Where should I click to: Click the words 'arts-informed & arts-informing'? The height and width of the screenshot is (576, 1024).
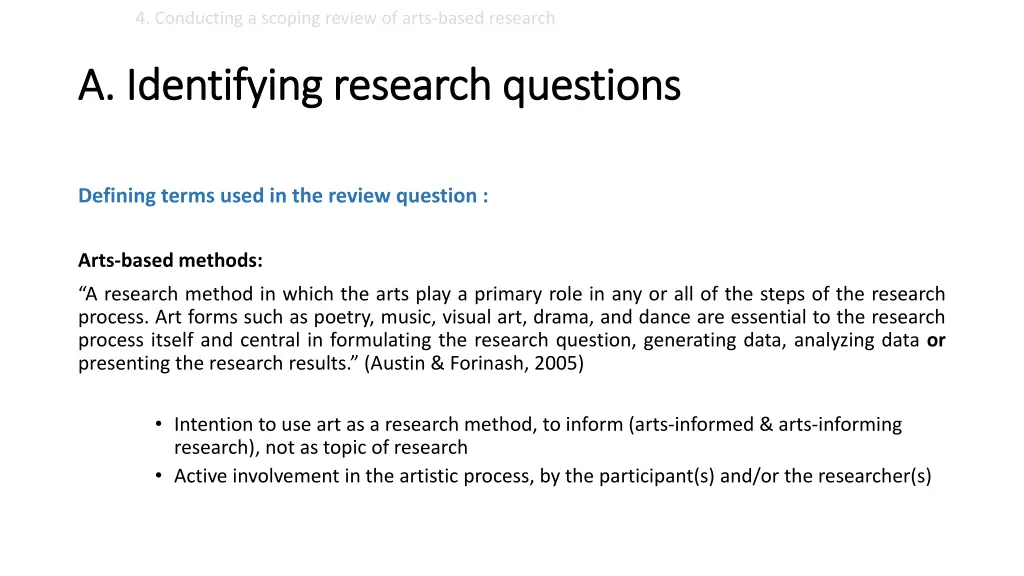pos(768,424)
